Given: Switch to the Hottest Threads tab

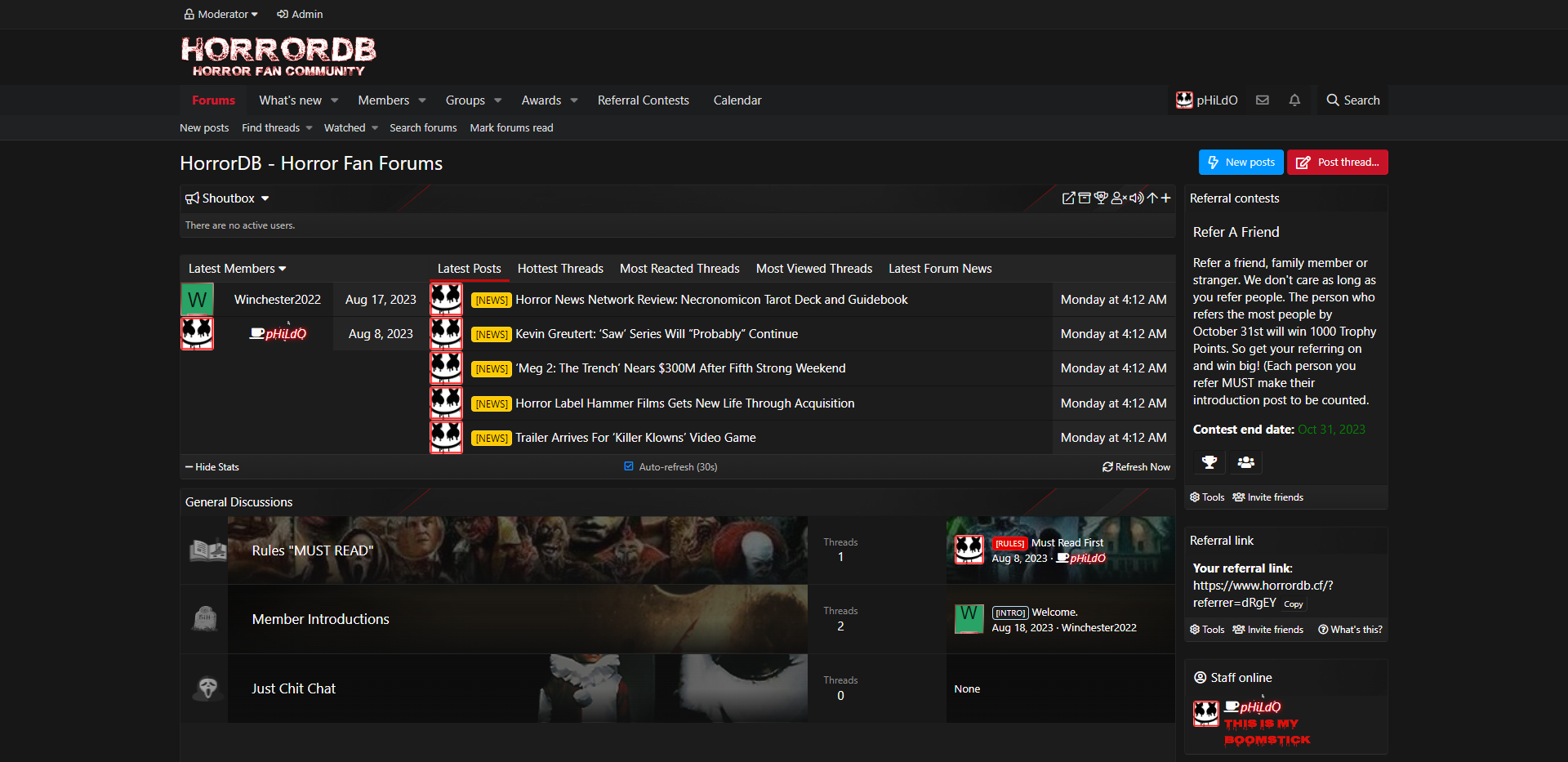Looking at the screenshot, I should click(x=560, y=269).
